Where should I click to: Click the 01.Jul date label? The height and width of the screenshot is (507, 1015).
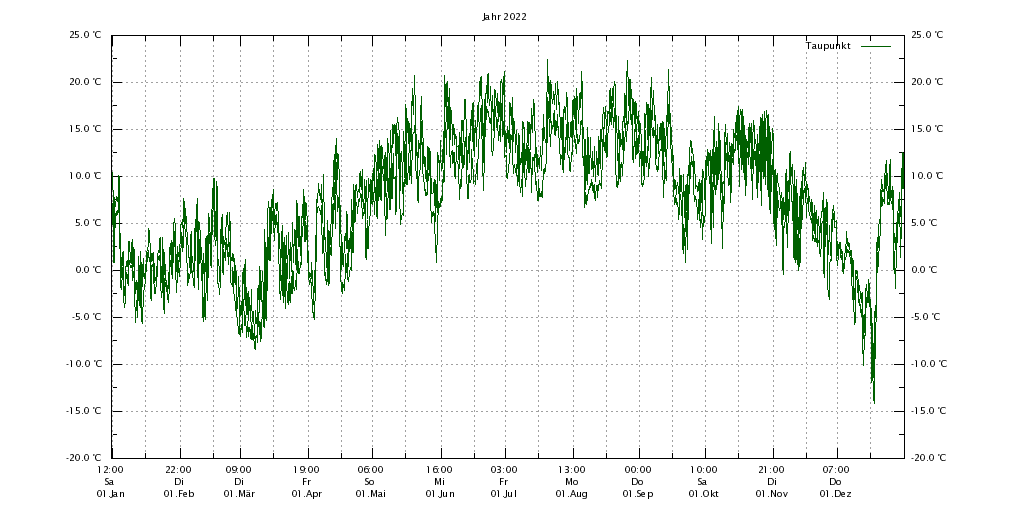[x=504, y=494]
